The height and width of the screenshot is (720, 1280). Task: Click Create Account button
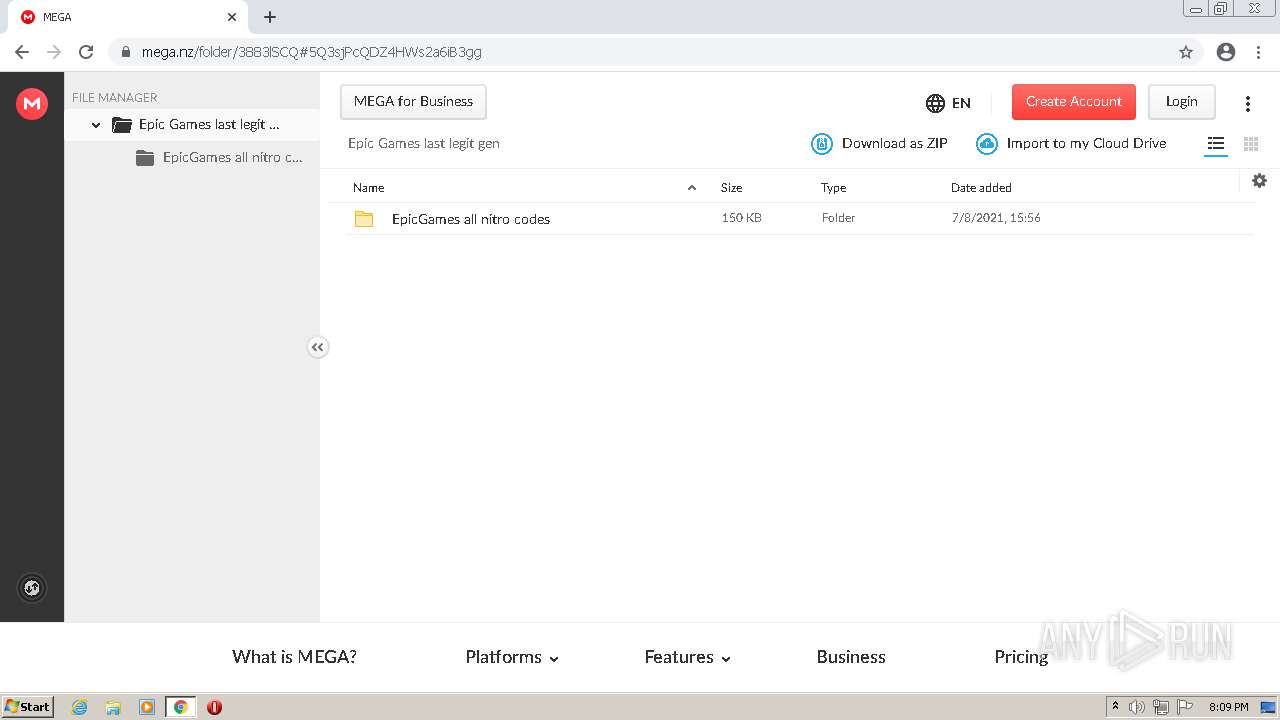click(x=1074, y=102)
